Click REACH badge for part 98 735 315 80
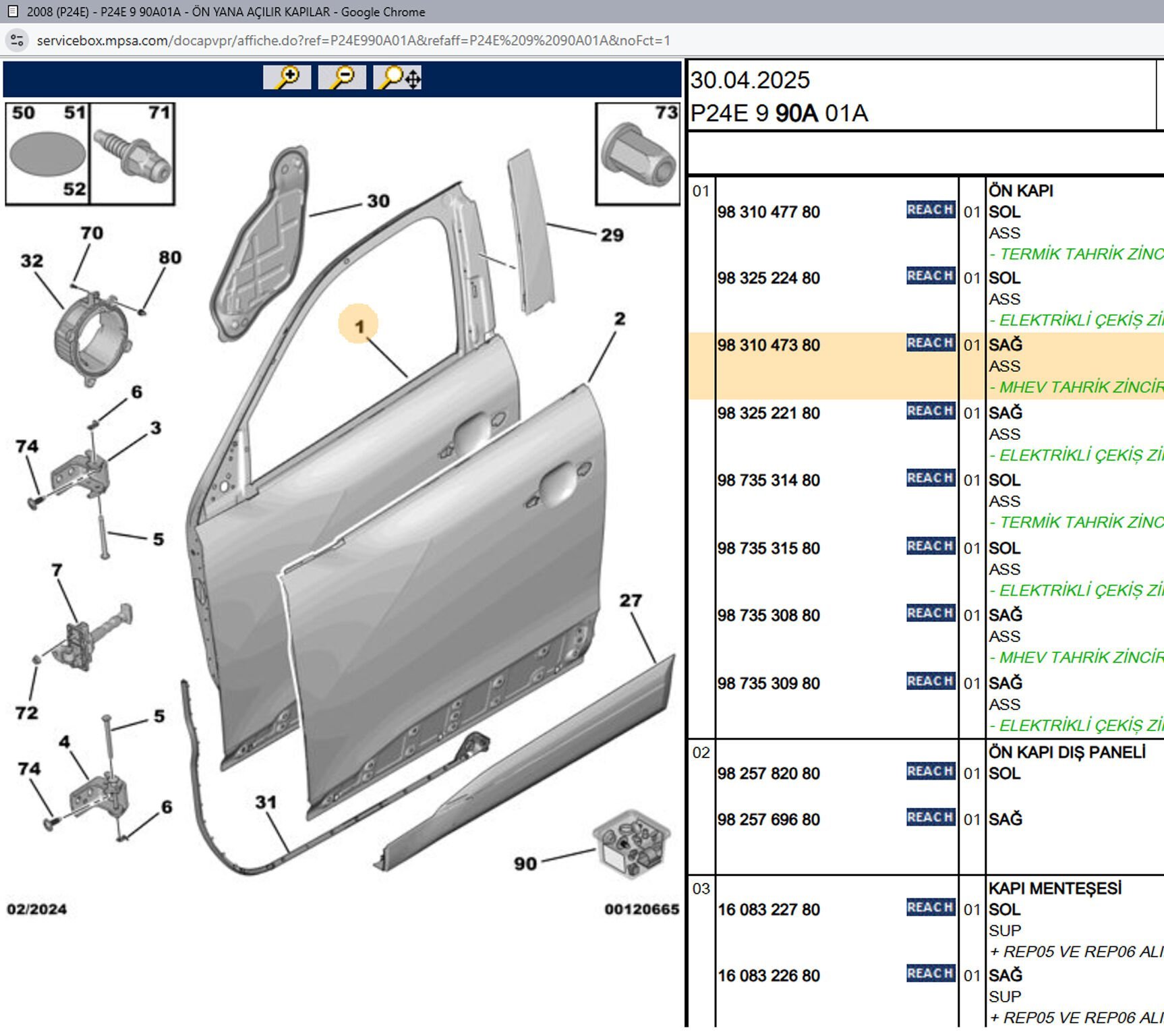Viewport: 1164px width, 1036px height. pos(930,546)
